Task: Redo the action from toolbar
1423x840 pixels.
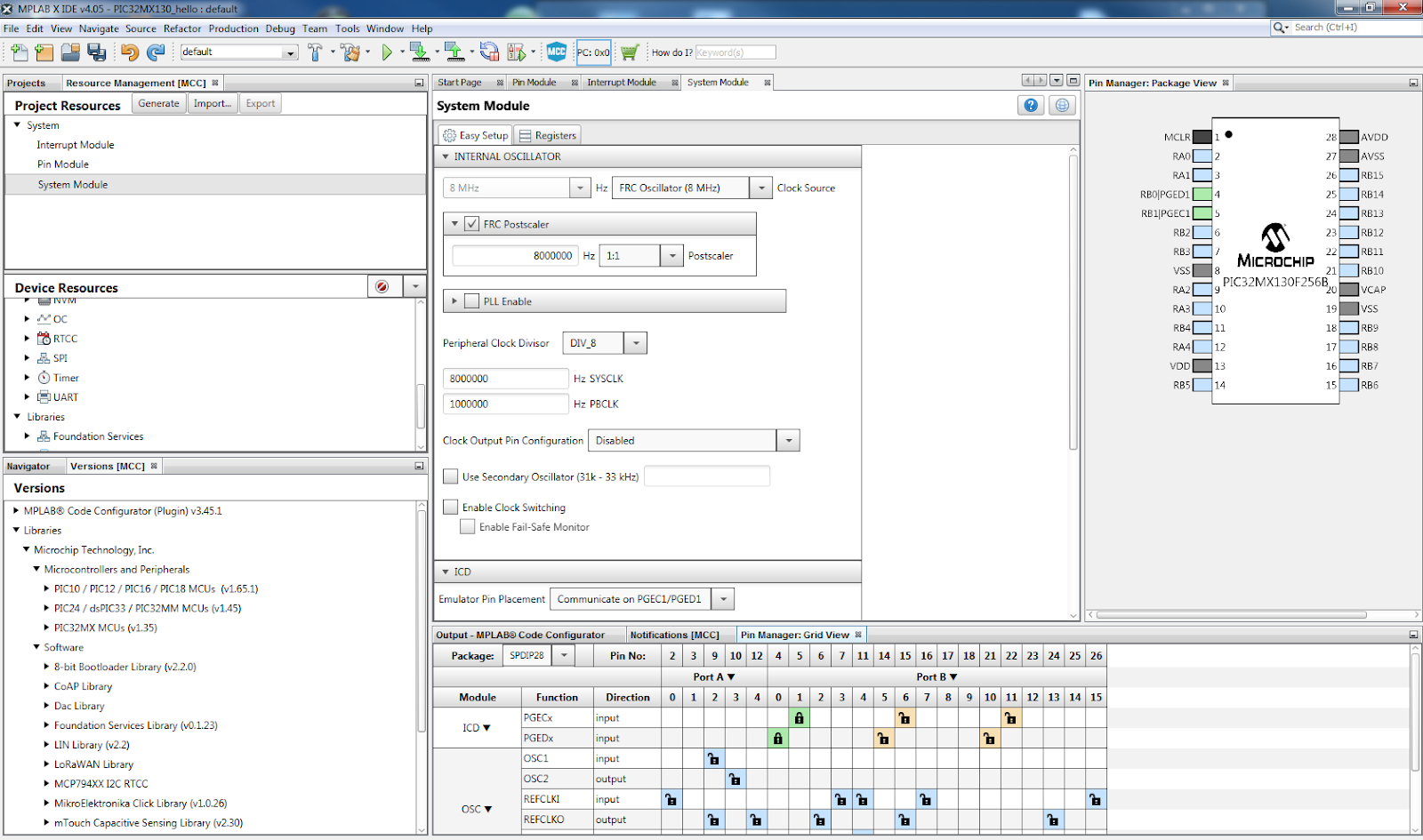Action: coord(156,52)
